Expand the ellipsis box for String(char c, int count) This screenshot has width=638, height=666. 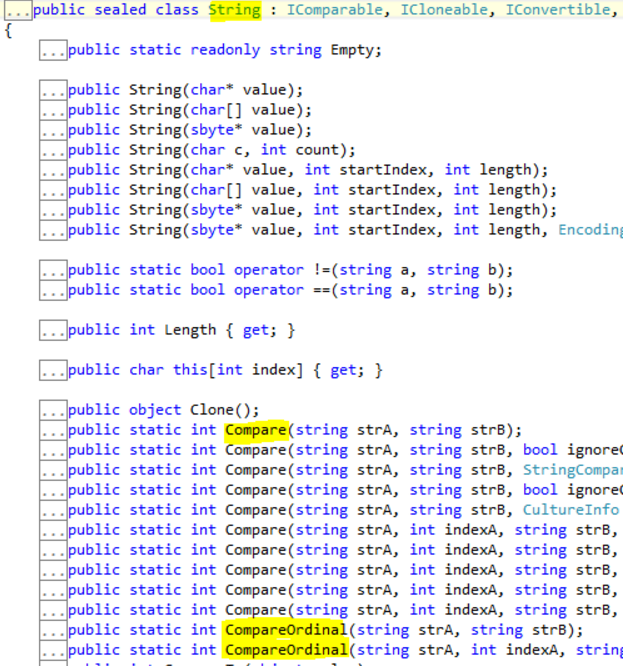[53, 150]
